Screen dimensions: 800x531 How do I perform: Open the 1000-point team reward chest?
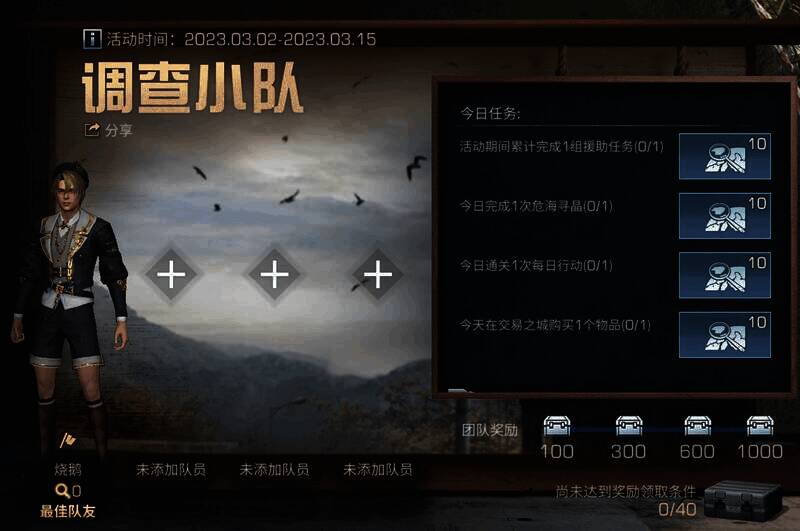click(x=760, y=425)
